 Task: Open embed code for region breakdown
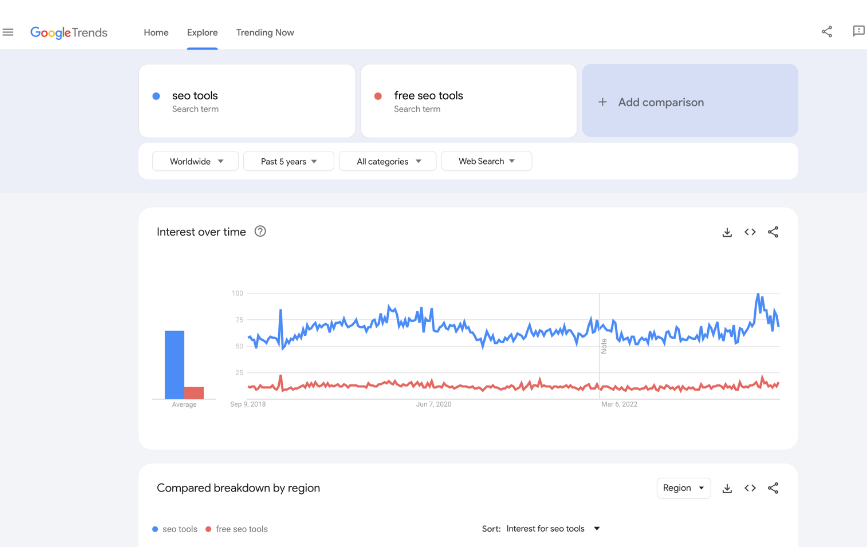(x=750, y=488)
